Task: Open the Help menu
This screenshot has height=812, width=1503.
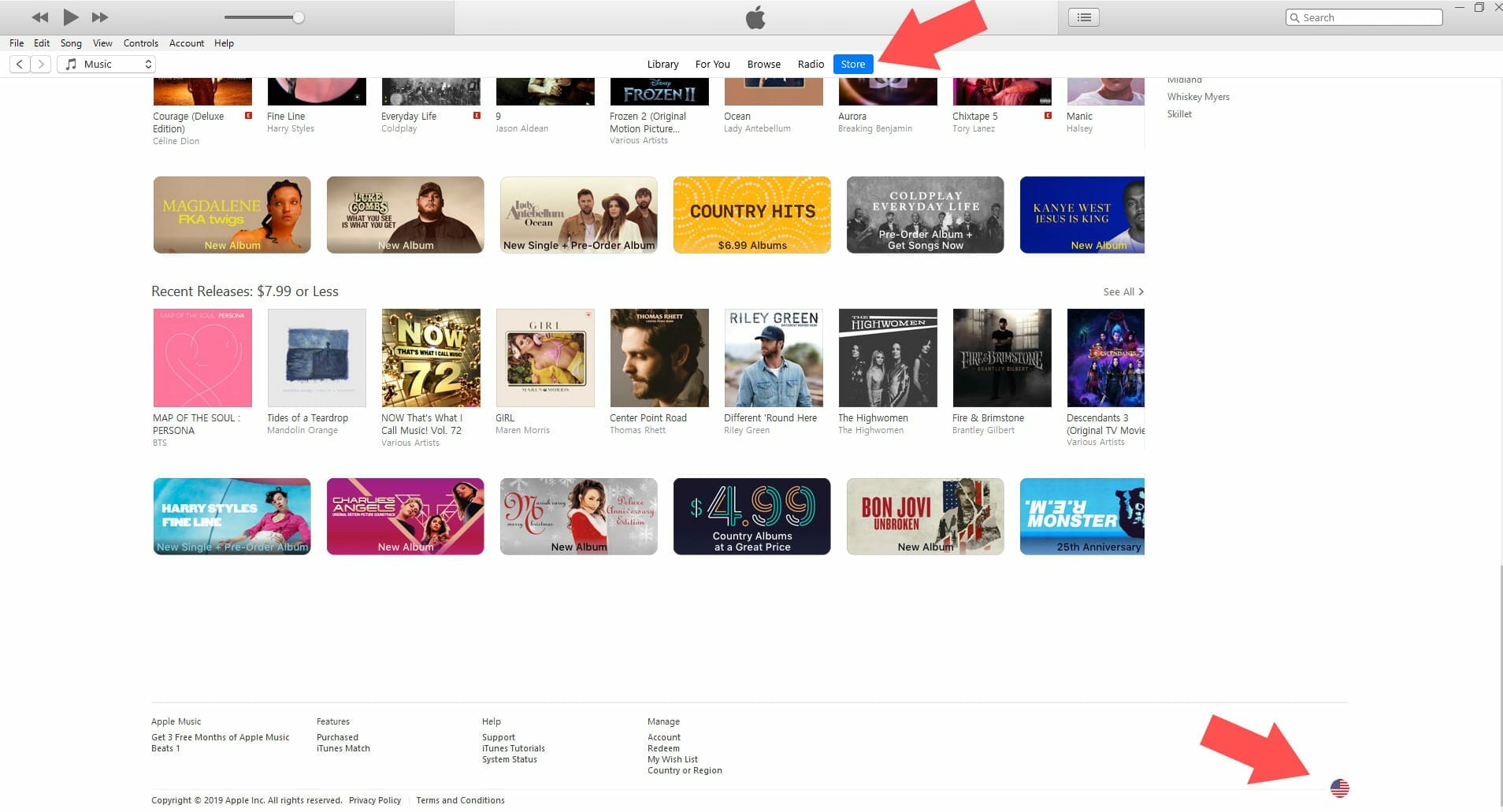Action: pyautogui.click(x=224, y=43)
